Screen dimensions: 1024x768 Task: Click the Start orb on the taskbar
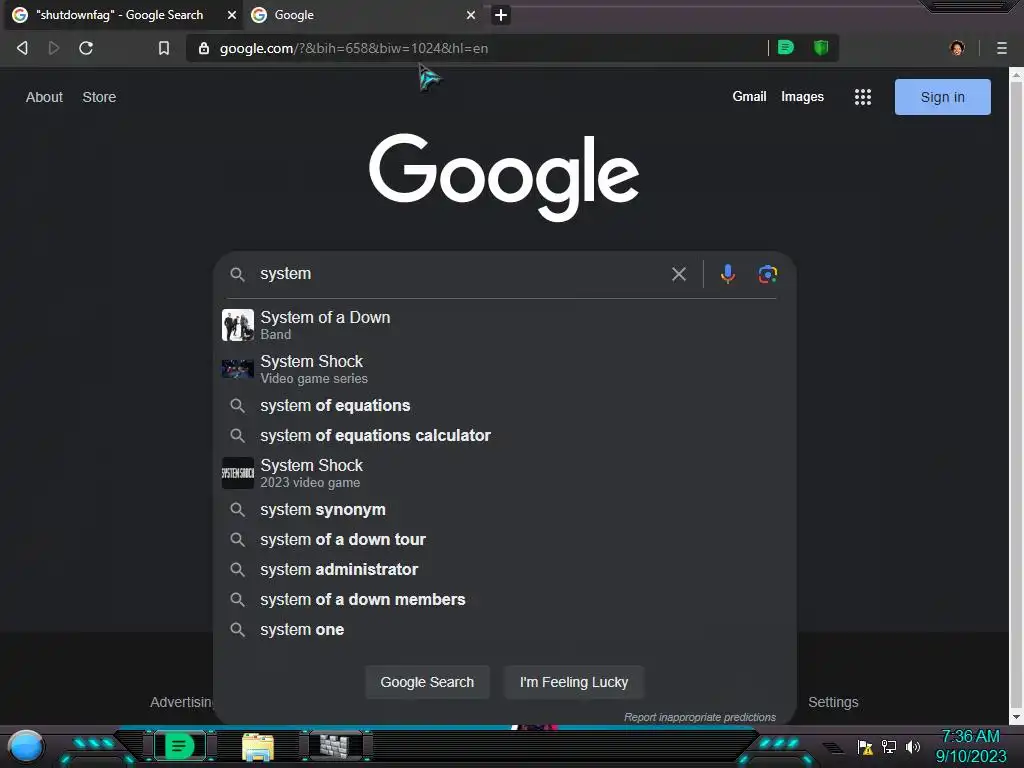point(26,746)
